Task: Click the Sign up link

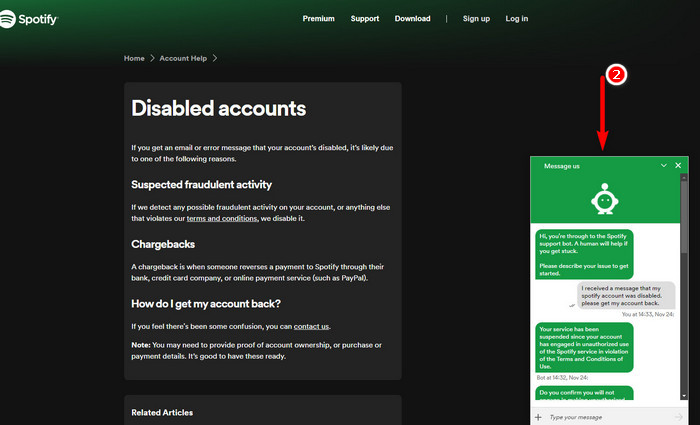Action: pyautogui.click(x=476, y=19)
